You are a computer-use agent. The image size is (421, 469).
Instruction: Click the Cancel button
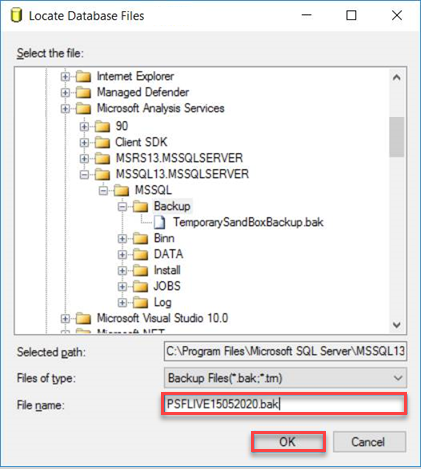click(369, 442)
